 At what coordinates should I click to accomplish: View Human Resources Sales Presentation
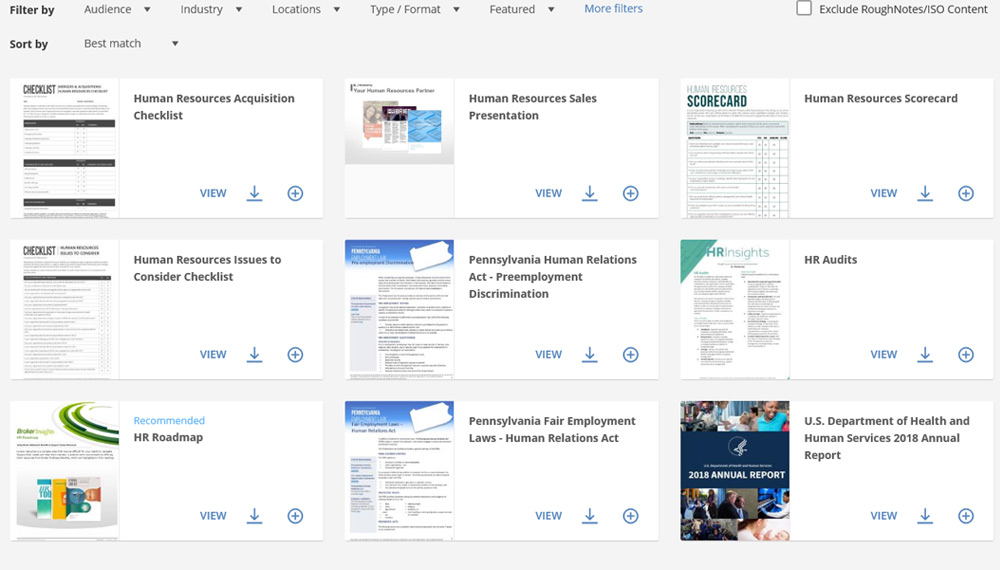pyautogui.click(x=548, y=193)
